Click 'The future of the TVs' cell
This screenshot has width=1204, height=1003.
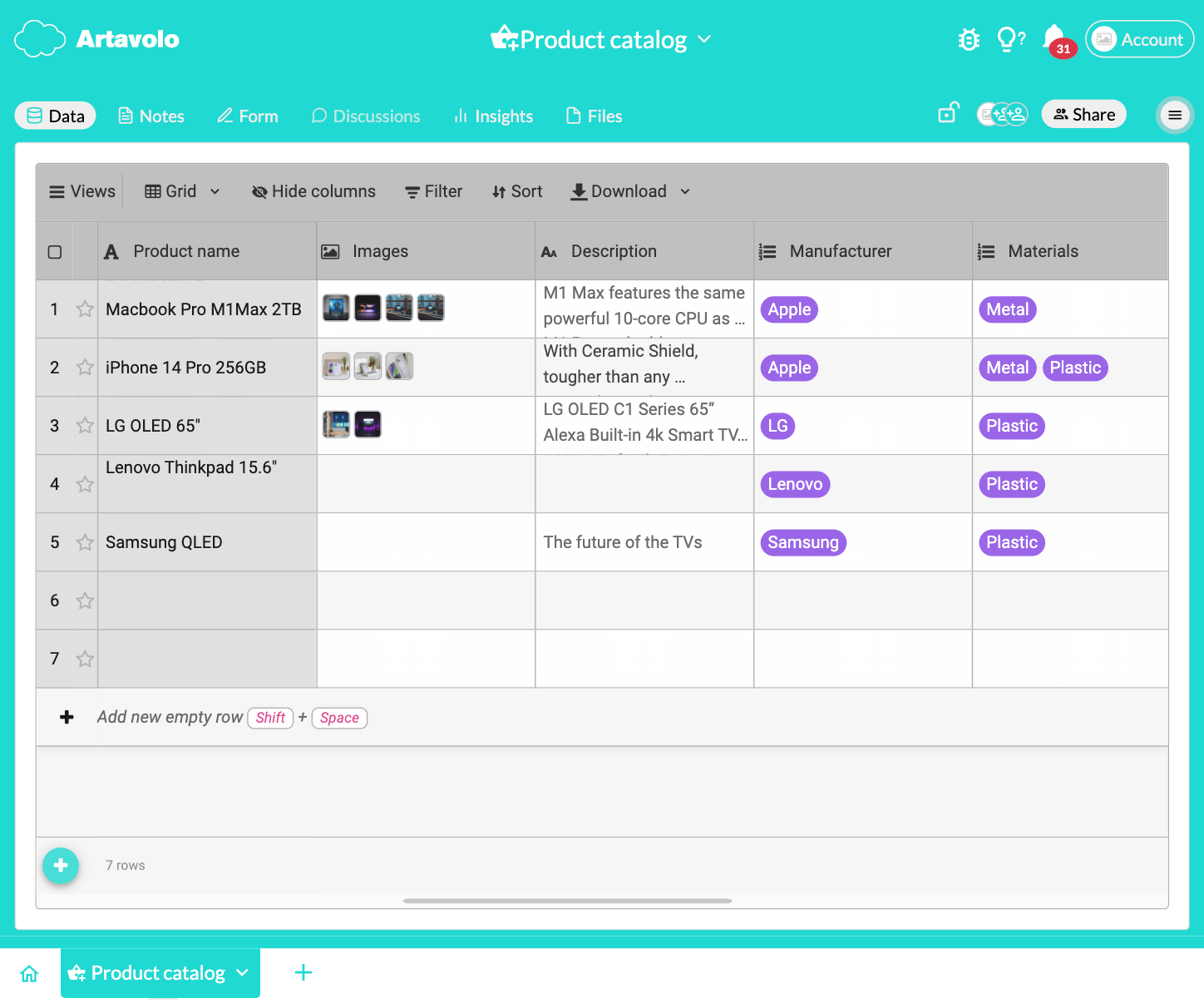(x=644, y=542)
